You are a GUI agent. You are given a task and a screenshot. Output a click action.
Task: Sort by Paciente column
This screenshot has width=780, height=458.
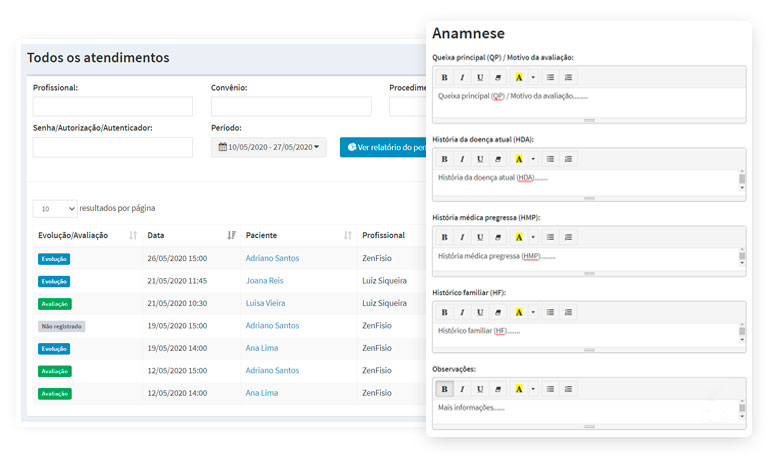pyautogui.click(x=348, y=235)
